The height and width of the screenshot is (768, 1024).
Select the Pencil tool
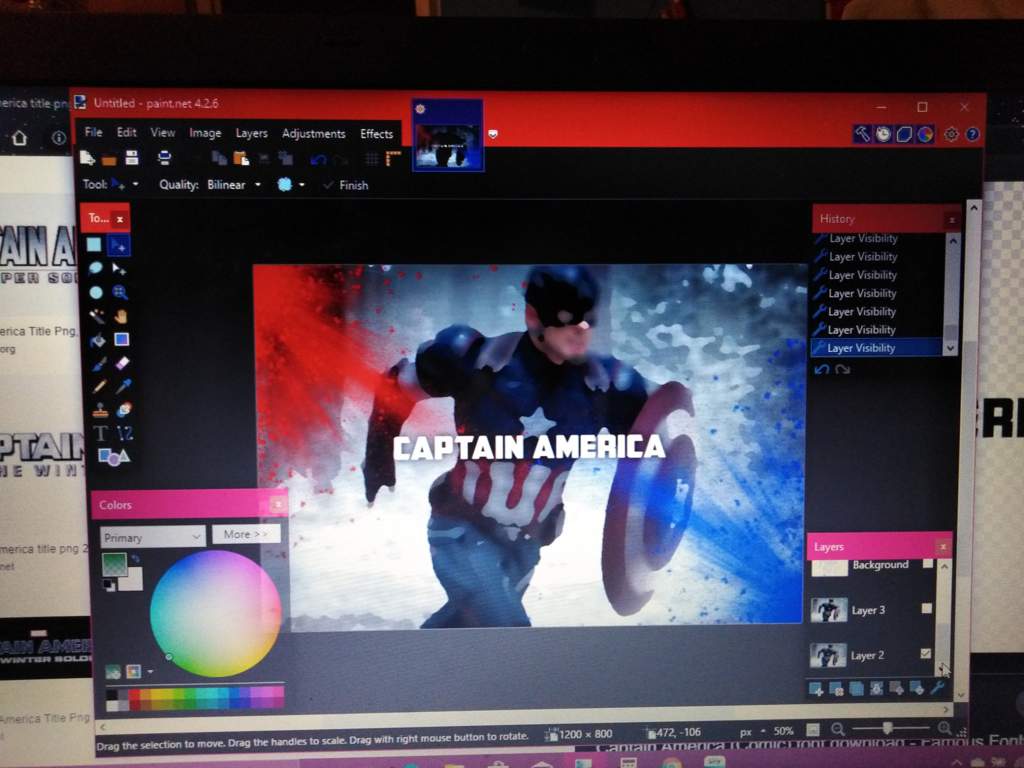99,387
